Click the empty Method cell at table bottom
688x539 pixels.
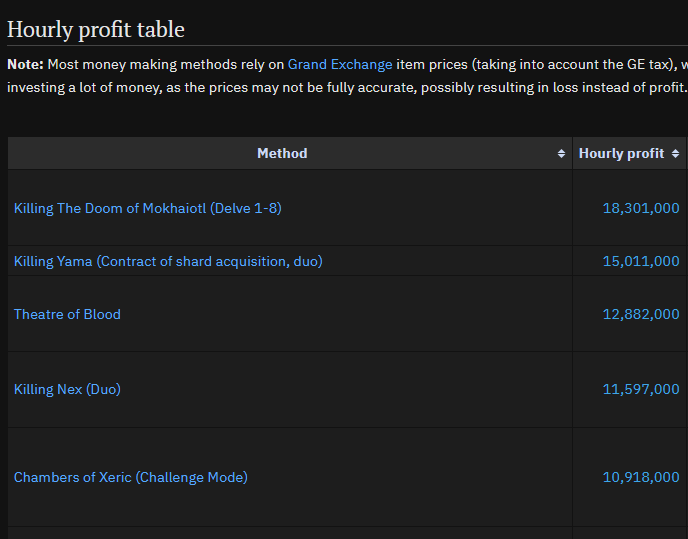[290, 533]
